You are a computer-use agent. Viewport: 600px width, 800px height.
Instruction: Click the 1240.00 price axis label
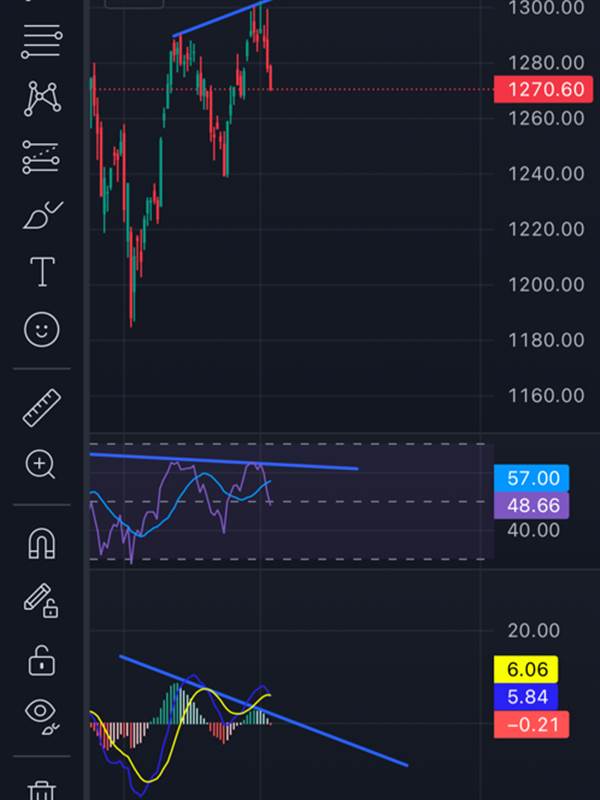pos(546,174)
